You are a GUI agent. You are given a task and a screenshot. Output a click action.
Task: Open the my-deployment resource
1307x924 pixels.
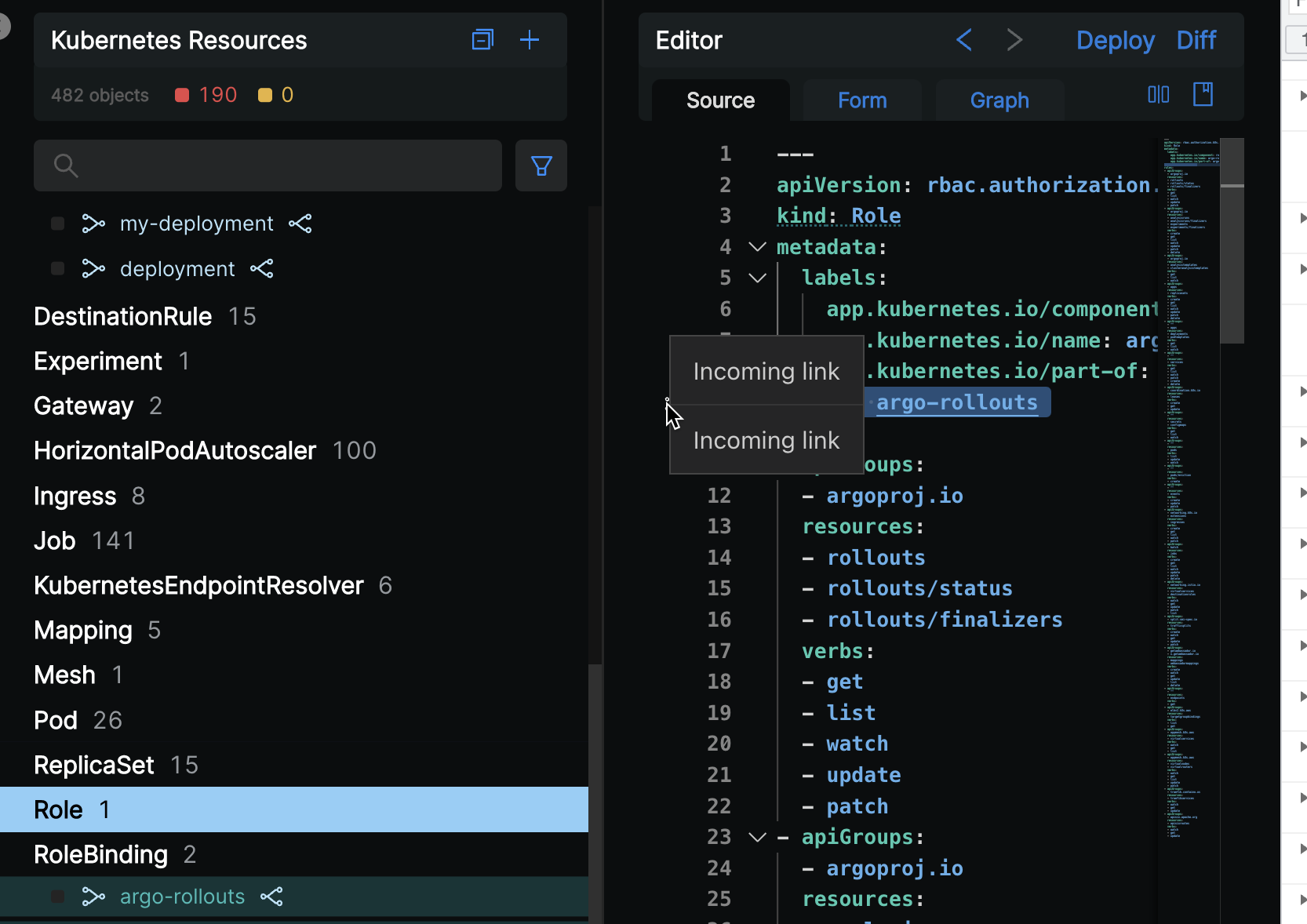196,224
